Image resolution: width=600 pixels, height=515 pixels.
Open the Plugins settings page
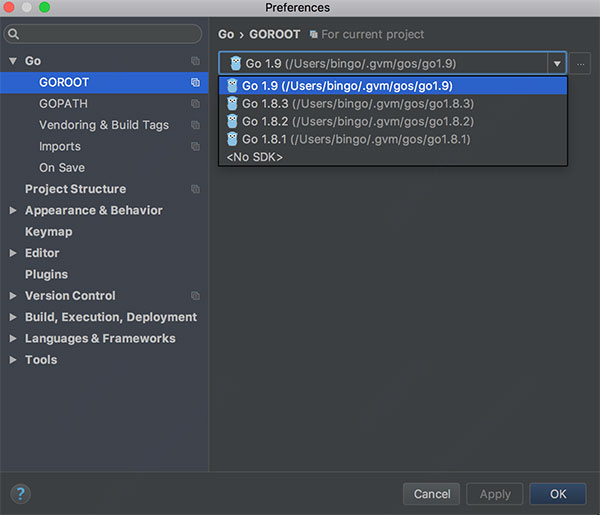[46, 274]
